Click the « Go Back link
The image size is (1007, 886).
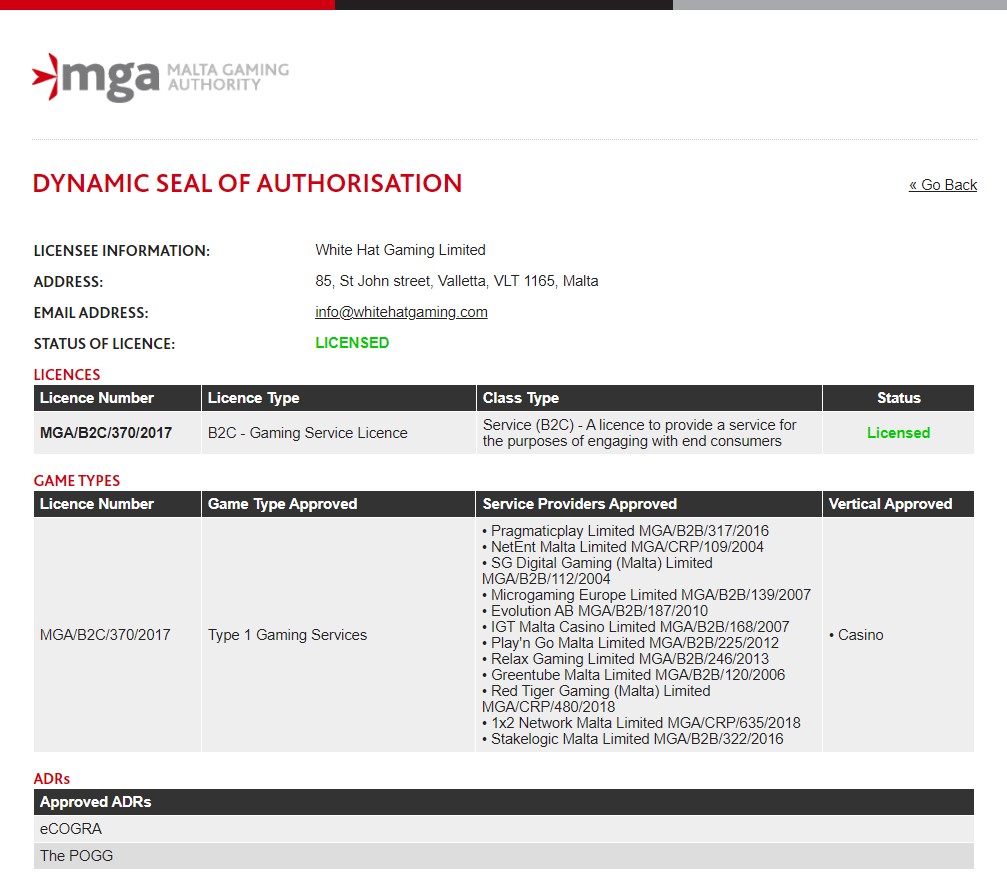pyautogui.click(x=942, y=185)
